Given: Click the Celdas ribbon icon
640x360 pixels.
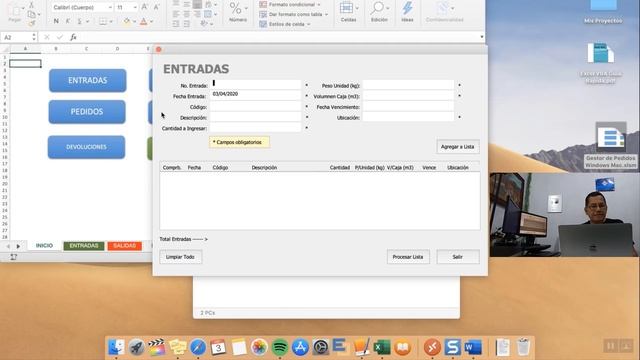Looking at the screenshot, I should tap(347, 8).
